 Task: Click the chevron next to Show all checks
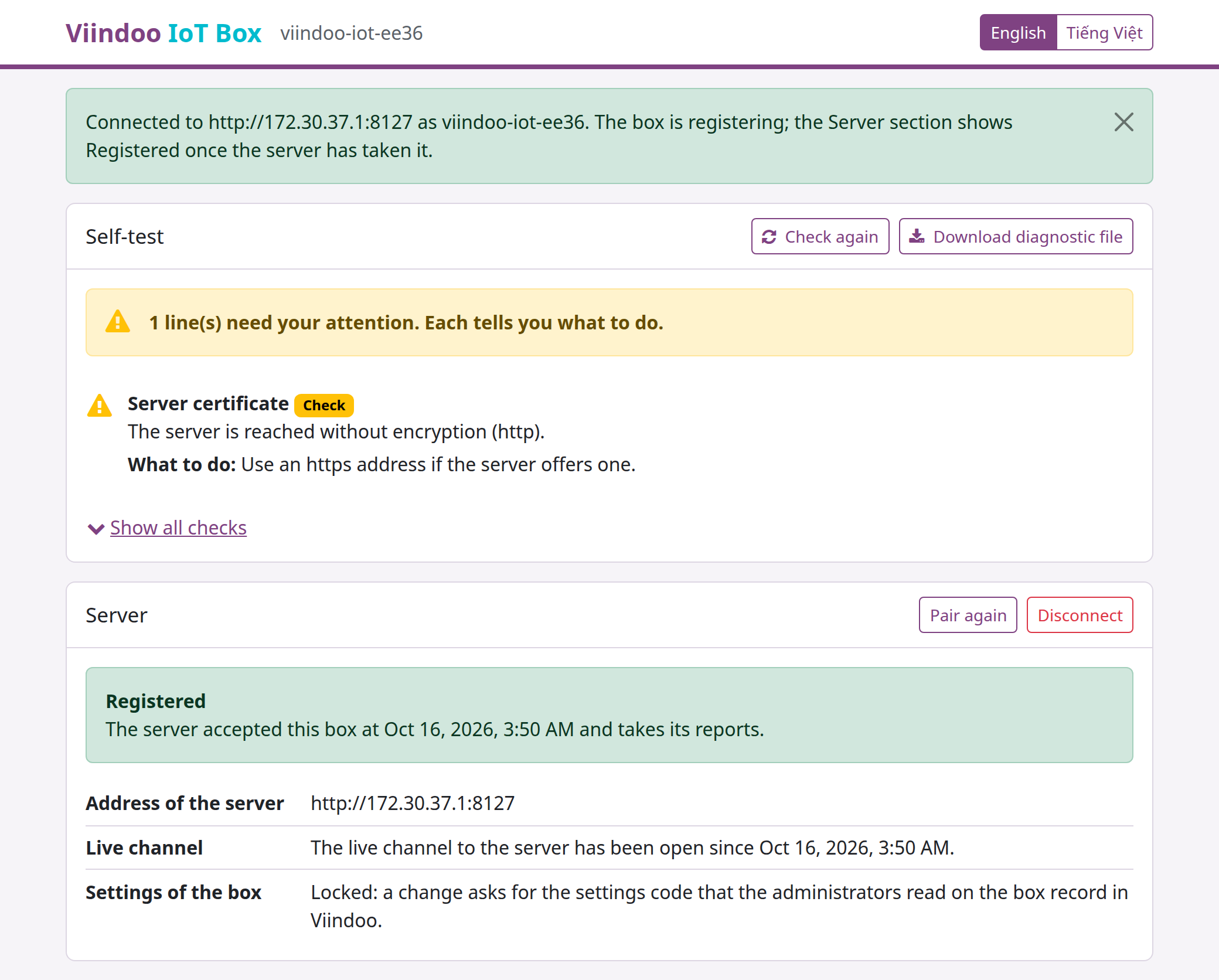96,529
